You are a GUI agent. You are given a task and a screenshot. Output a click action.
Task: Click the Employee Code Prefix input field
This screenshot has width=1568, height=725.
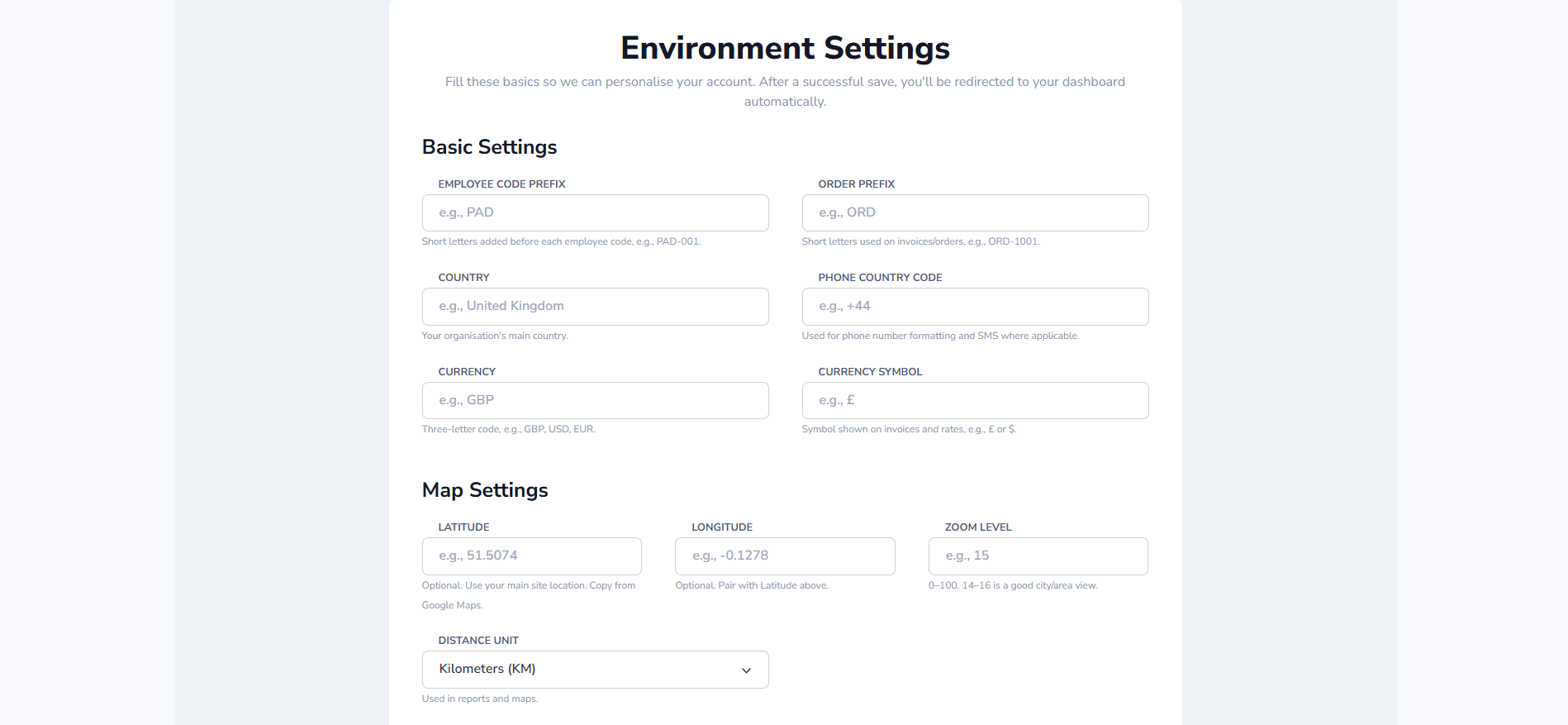pos(595,212)
